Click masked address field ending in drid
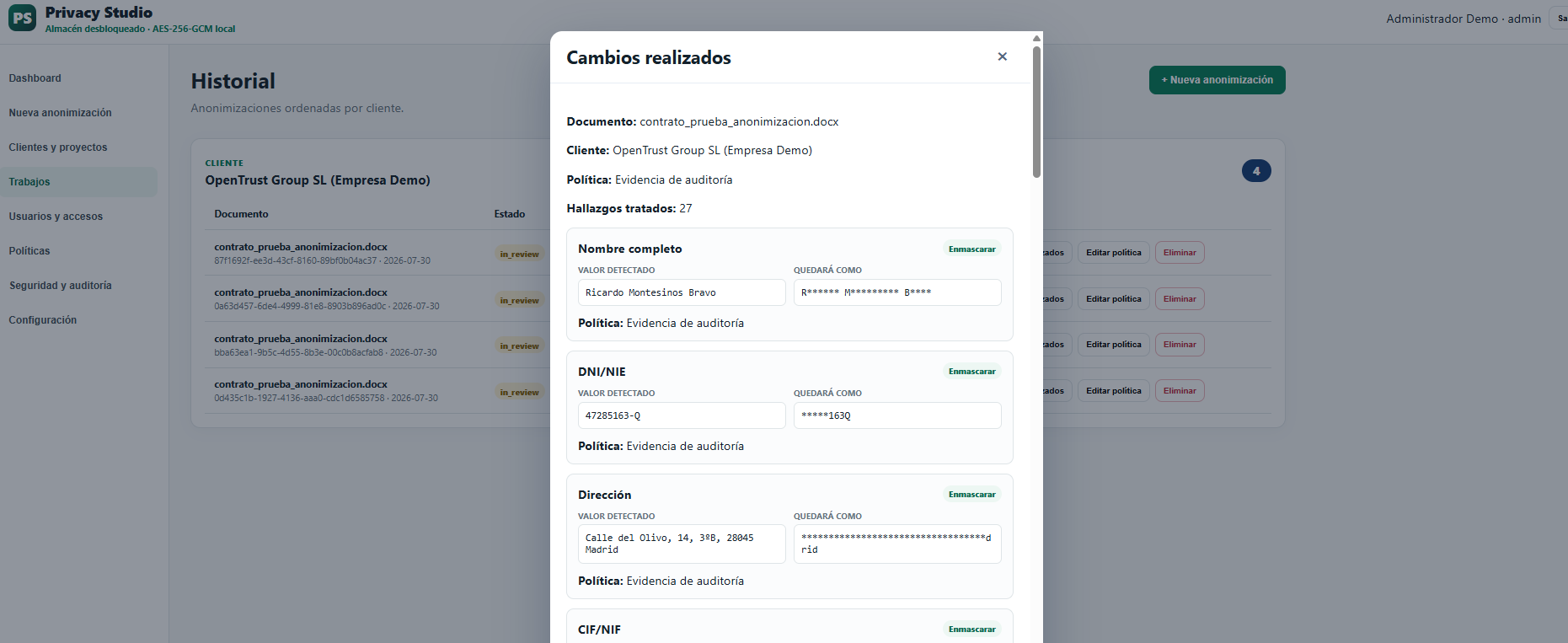The image size is (1568, 643). tap(897, 544)
